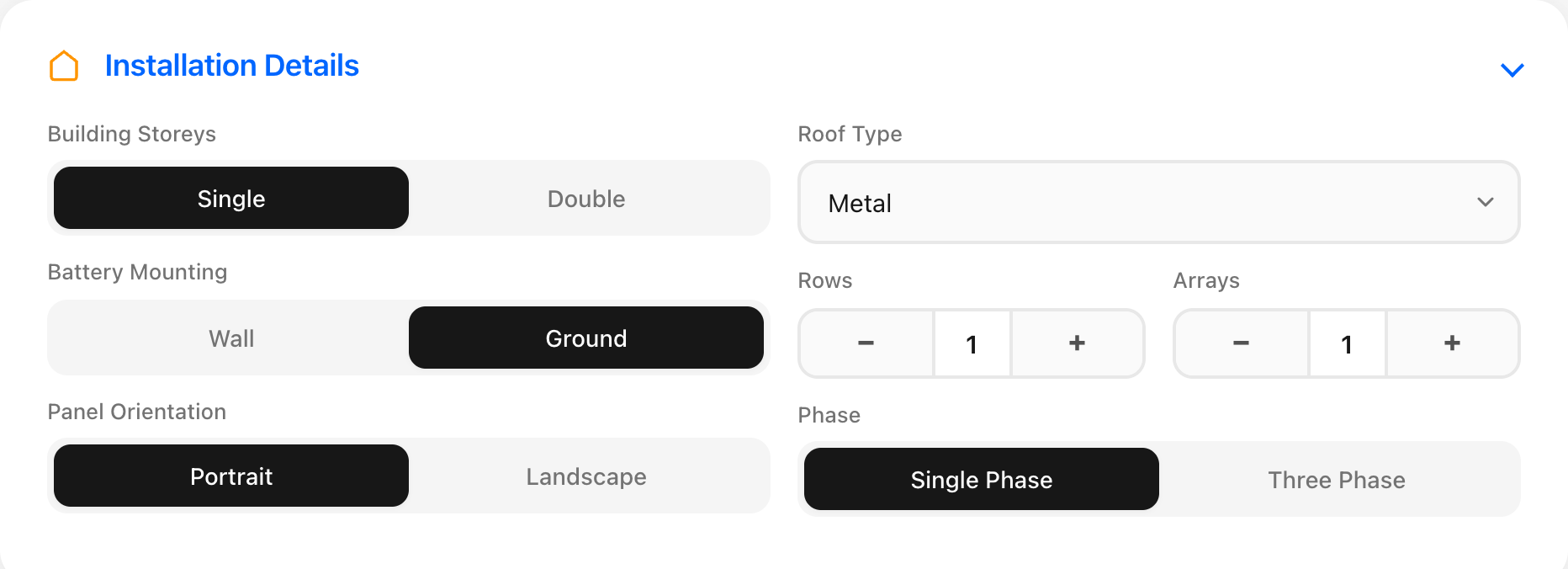Increase Rows with plus icon
This screenshot has width=1568, height=569.
1077,343
